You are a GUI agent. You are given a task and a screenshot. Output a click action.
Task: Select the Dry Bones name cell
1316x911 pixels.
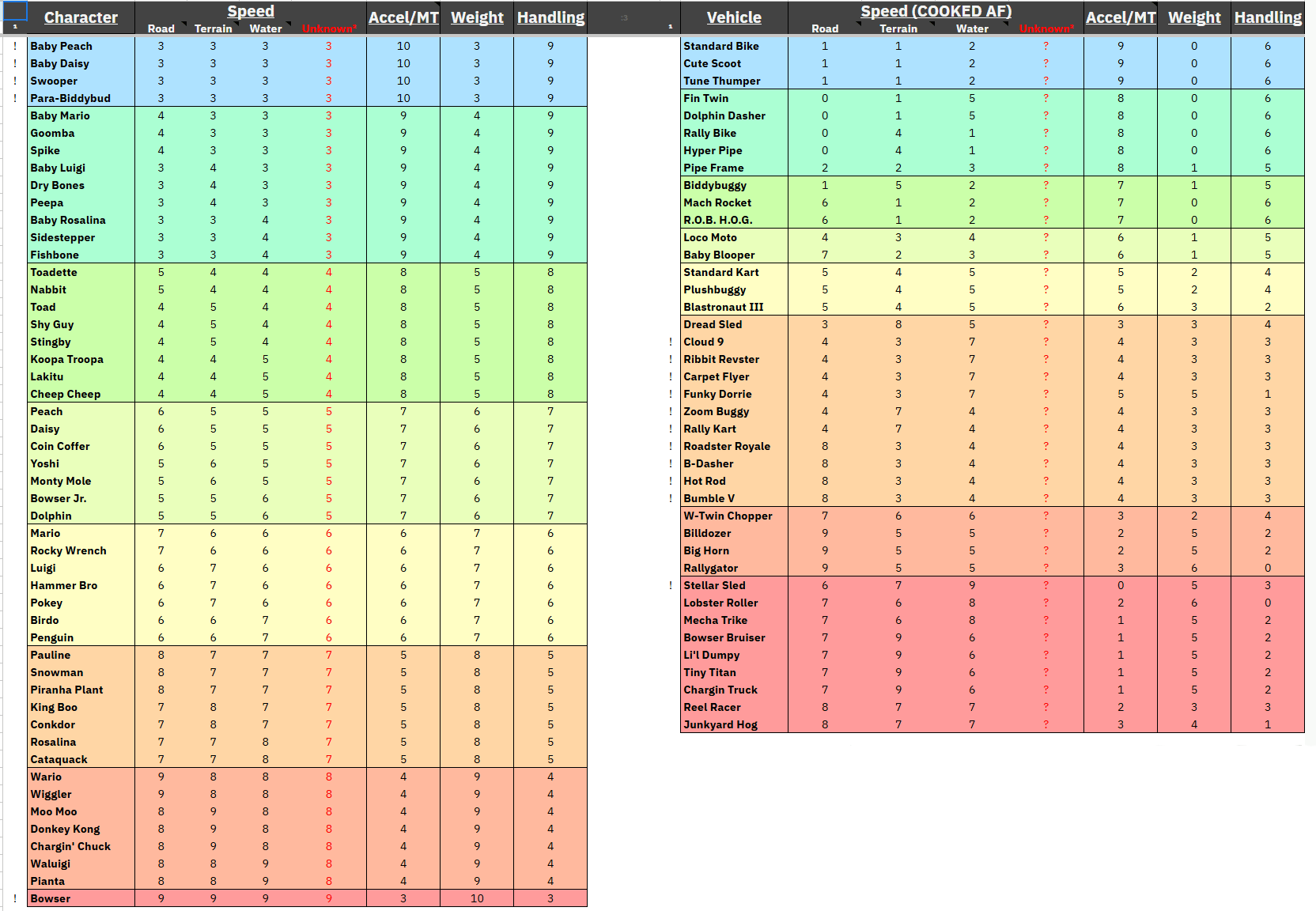tap(81, 185)
